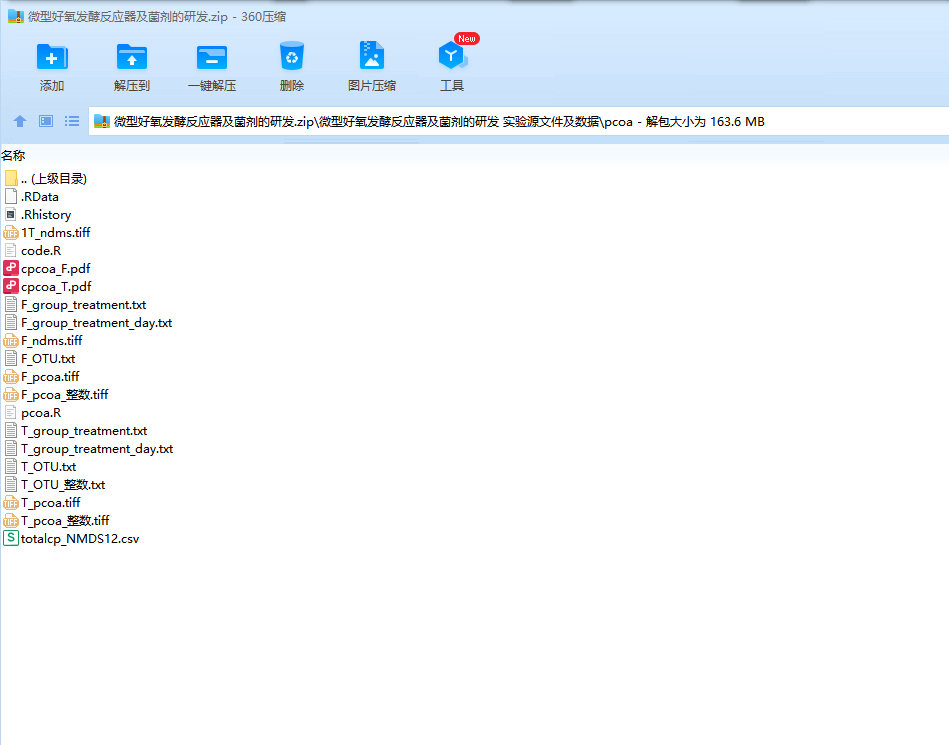
Task: Open the 图片压缩 image compress tool
Action: 372,56
